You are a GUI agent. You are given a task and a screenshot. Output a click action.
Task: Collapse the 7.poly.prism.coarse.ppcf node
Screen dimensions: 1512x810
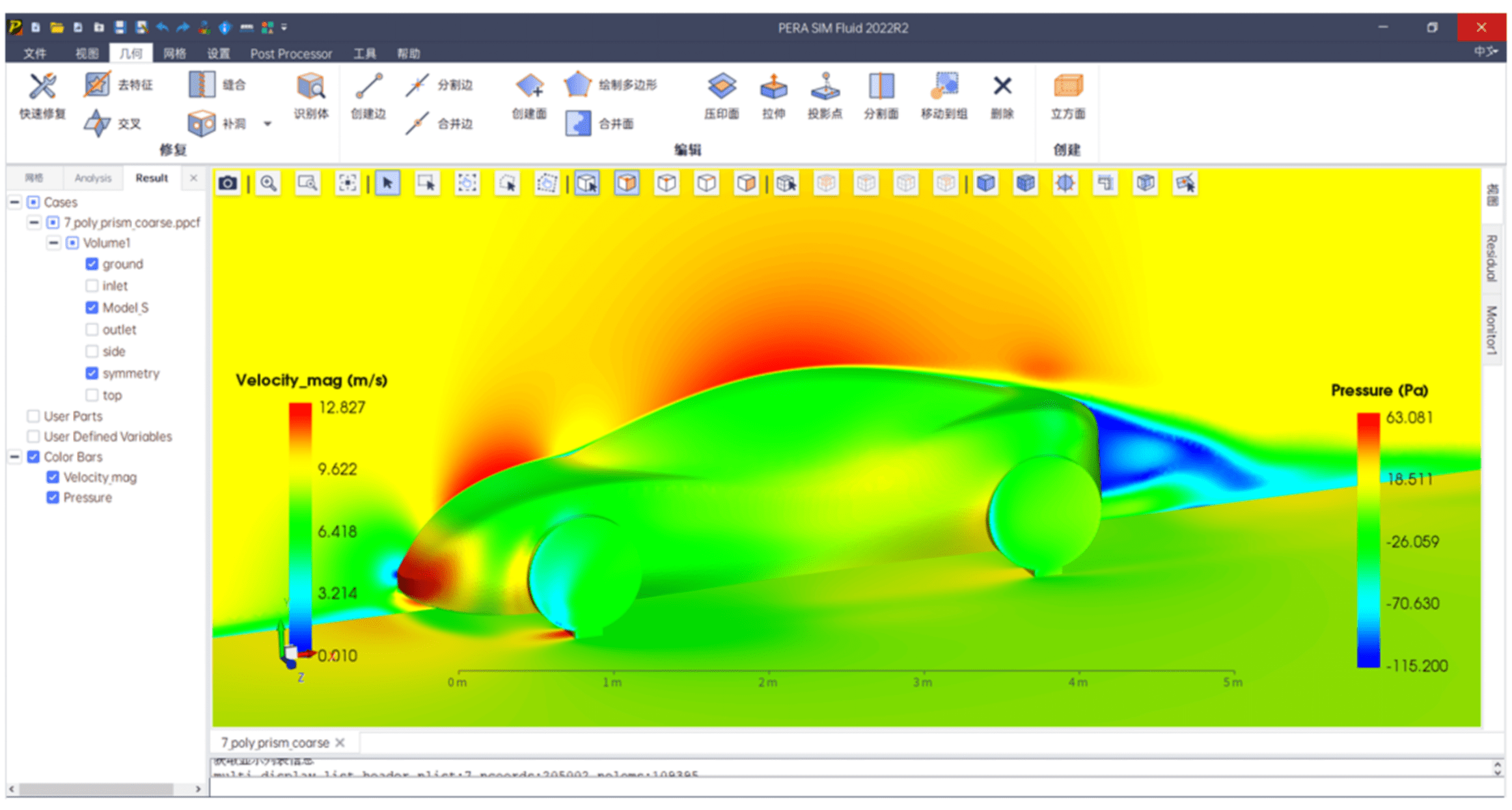pyautogui.click(x=34, y=223)
